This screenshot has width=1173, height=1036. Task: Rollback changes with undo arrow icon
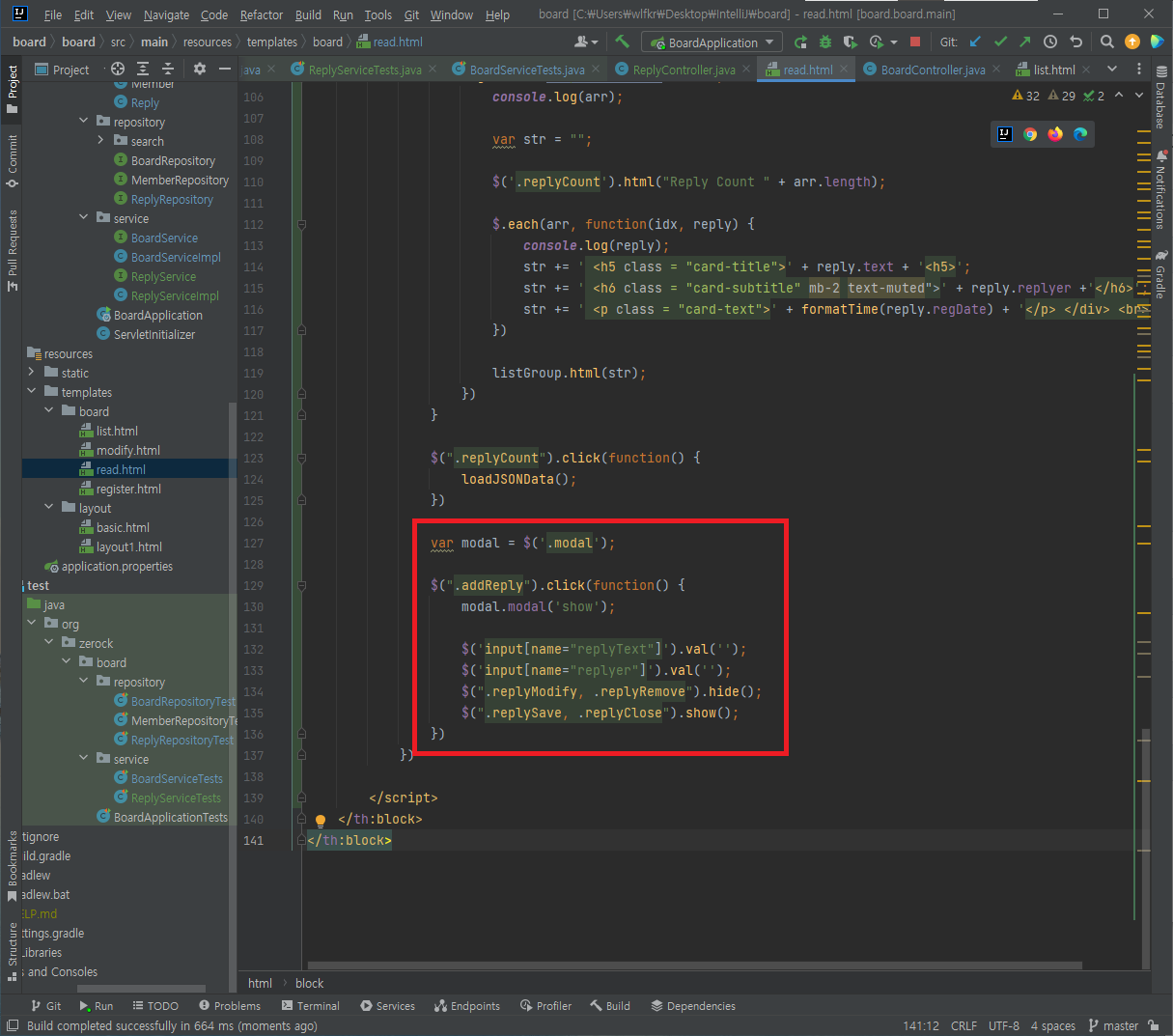click(x=1075, y=42)
